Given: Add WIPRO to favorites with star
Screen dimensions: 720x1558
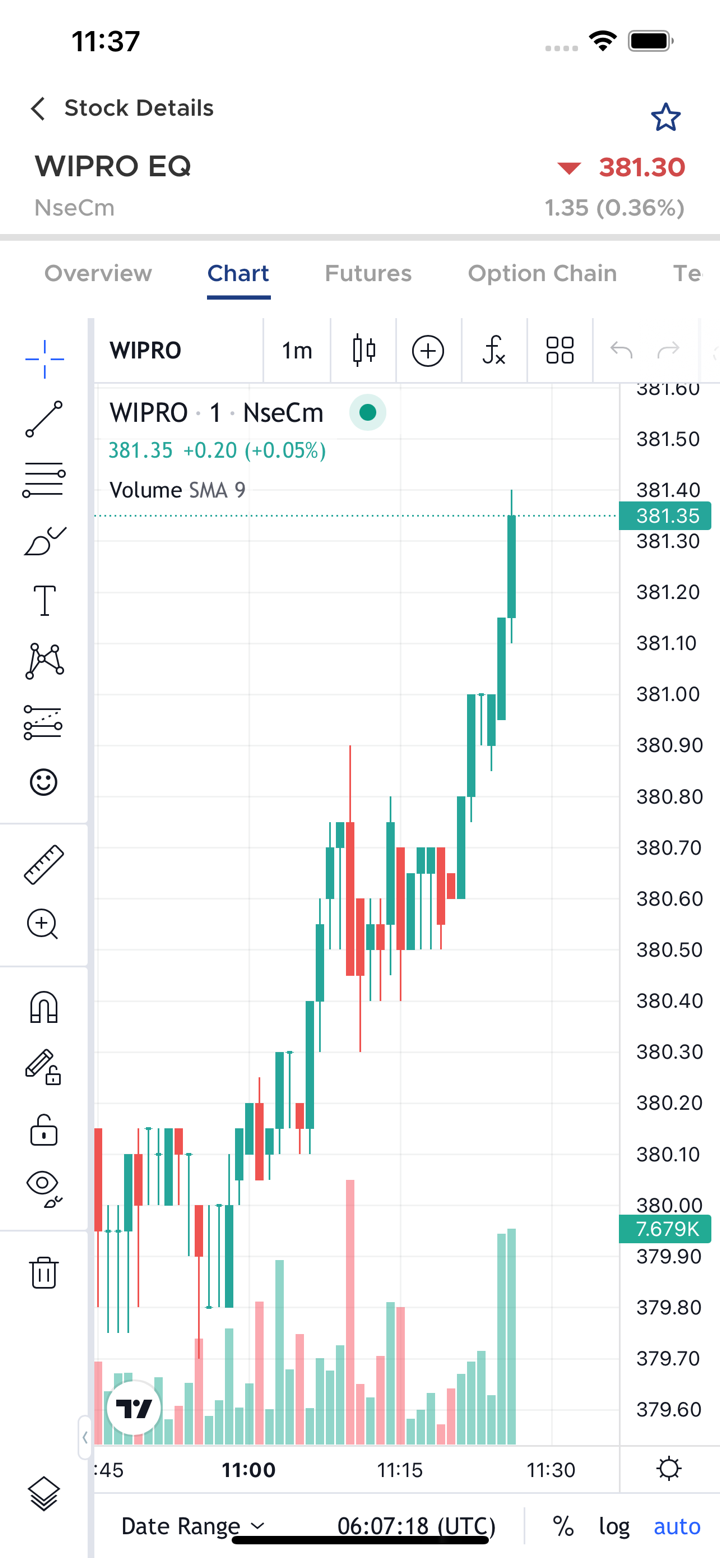Looking at the screenshot, I should (x=665, y=118).
